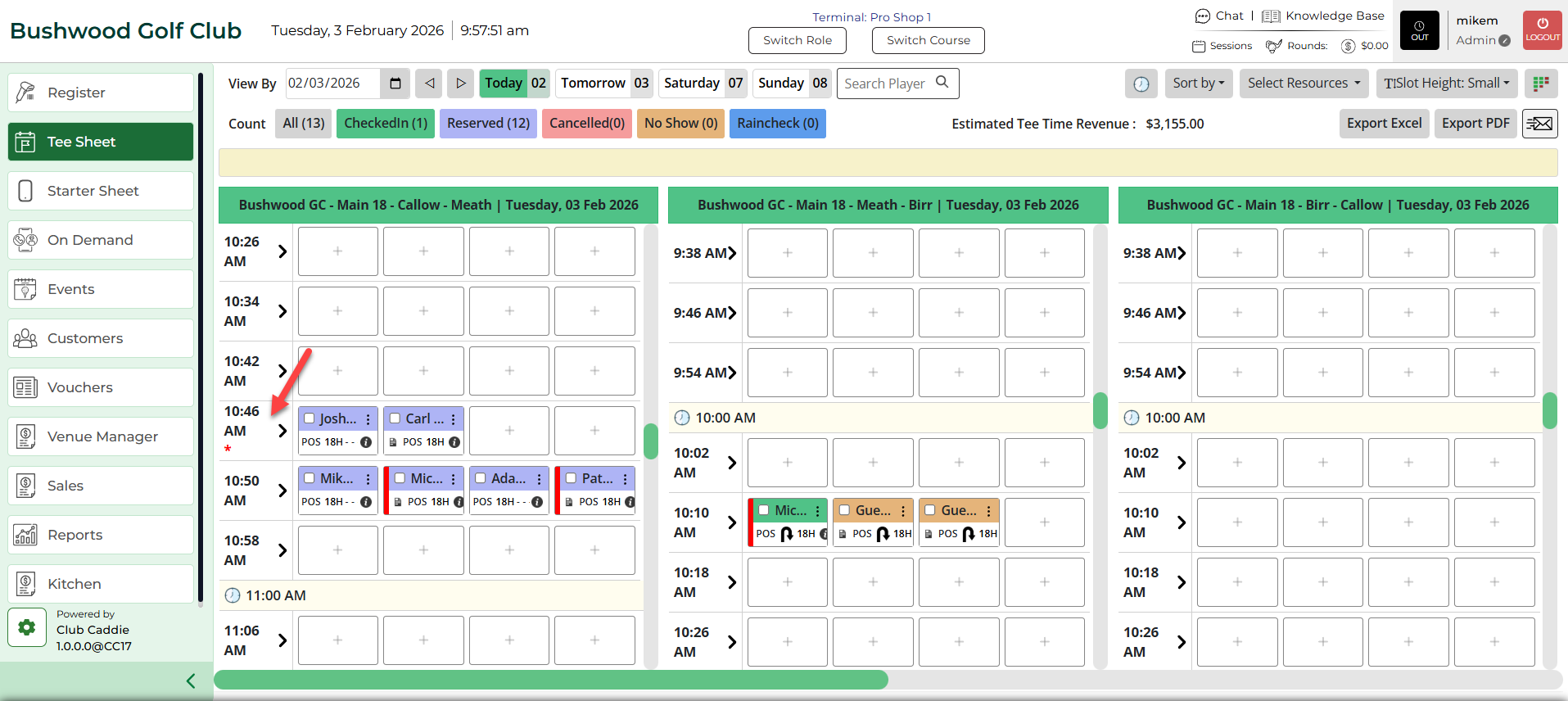Check the Josh booking checkbox at 10:46
Viewport: 1568px width, 701px height.
click(x=310, y=418)
